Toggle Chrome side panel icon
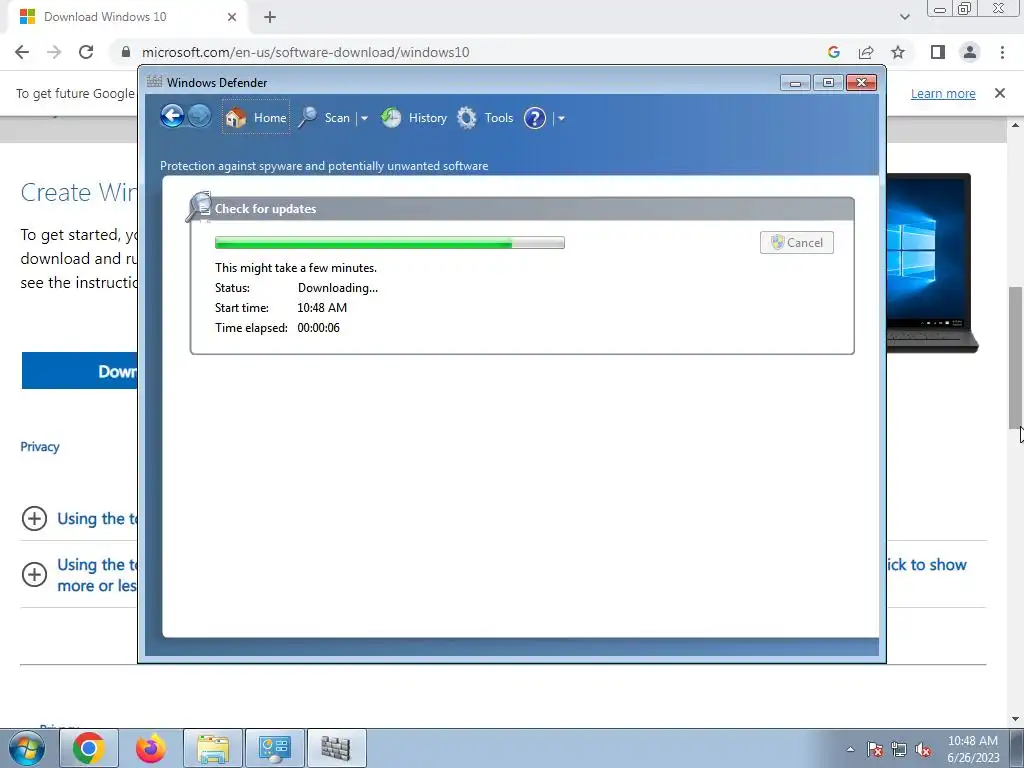Image resolution: width=1024 pixels, height=768 pixels. click(x=938, y=52)
